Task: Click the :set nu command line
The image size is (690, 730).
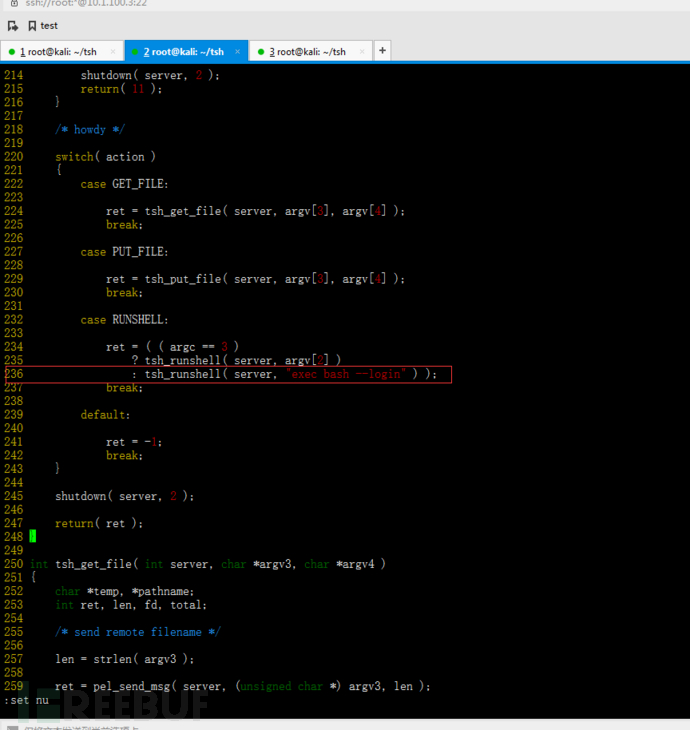Action: pos(26,700)
